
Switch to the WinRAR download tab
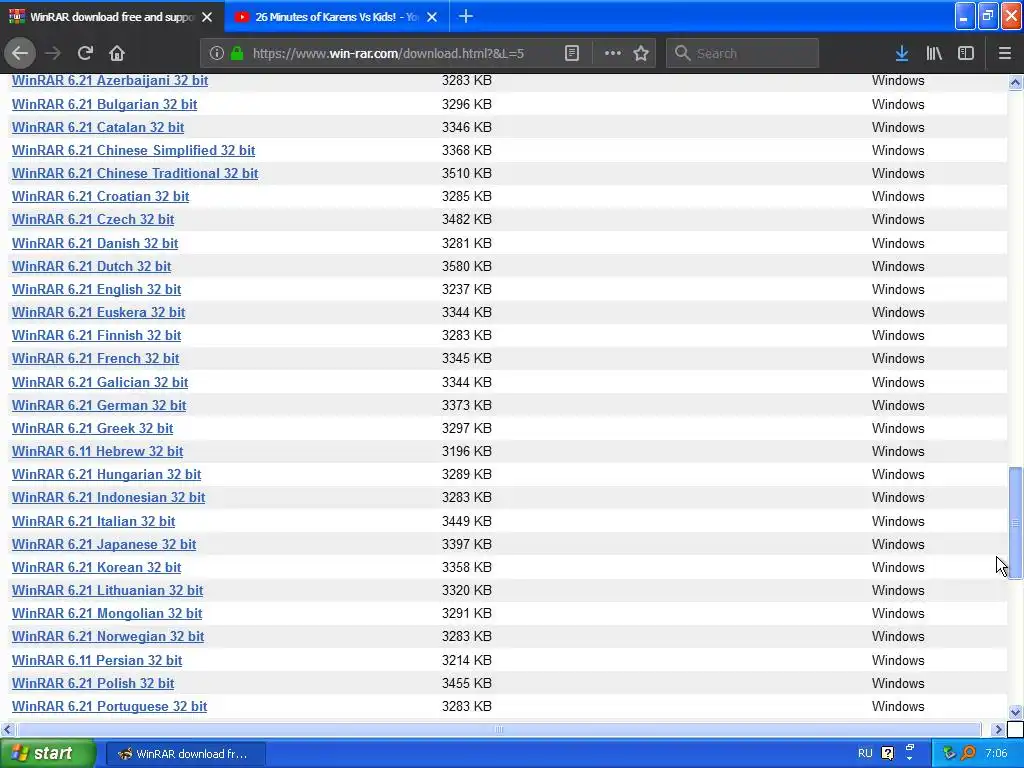(x=112, y=17)
